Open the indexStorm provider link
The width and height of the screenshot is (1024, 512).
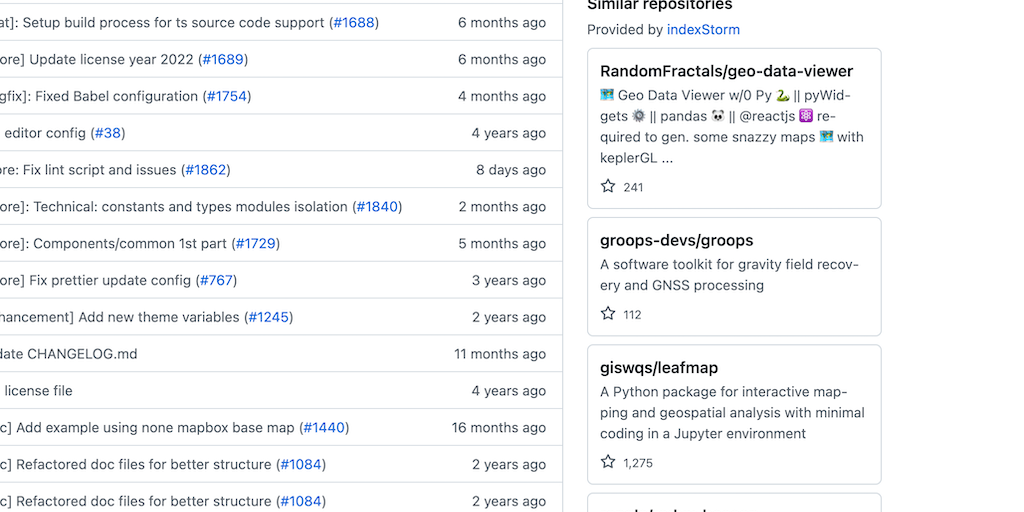[x=703, y=30]
